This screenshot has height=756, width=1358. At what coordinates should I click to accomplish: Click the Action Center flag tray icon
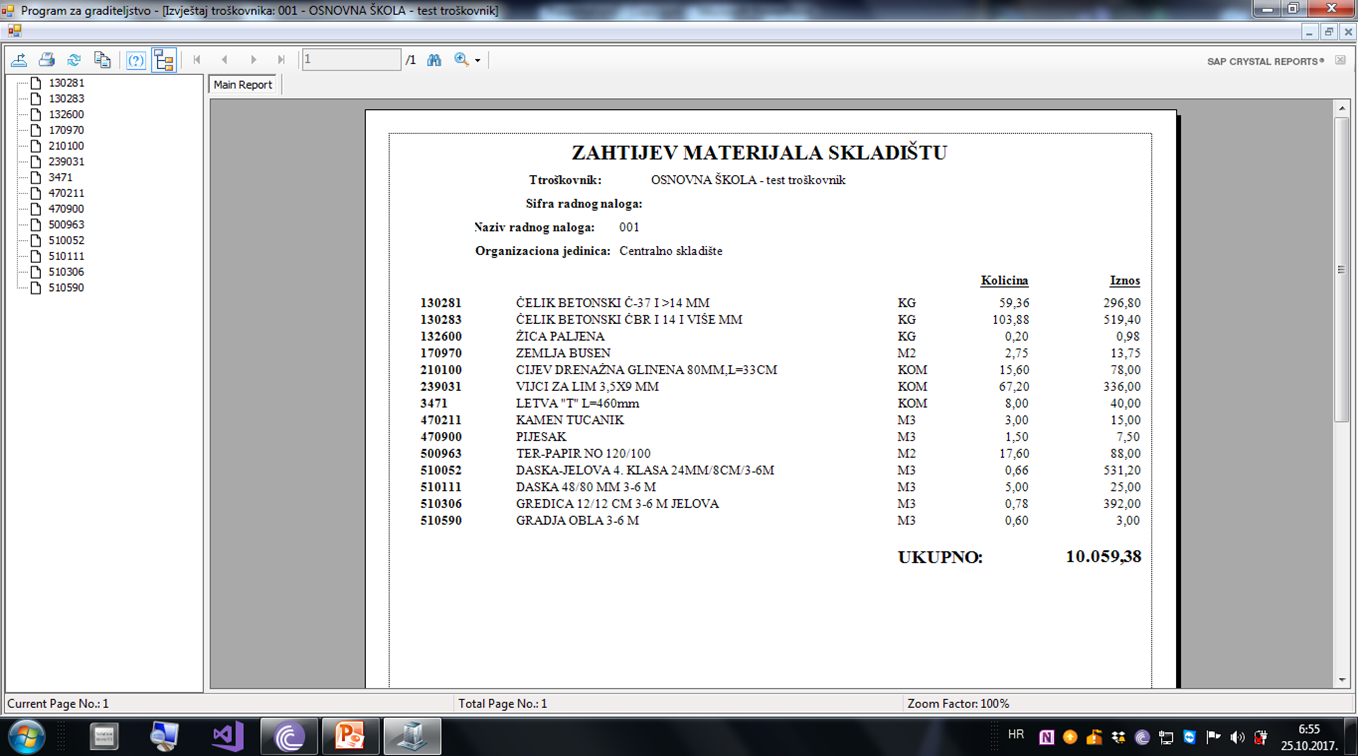coord(1213,738)
